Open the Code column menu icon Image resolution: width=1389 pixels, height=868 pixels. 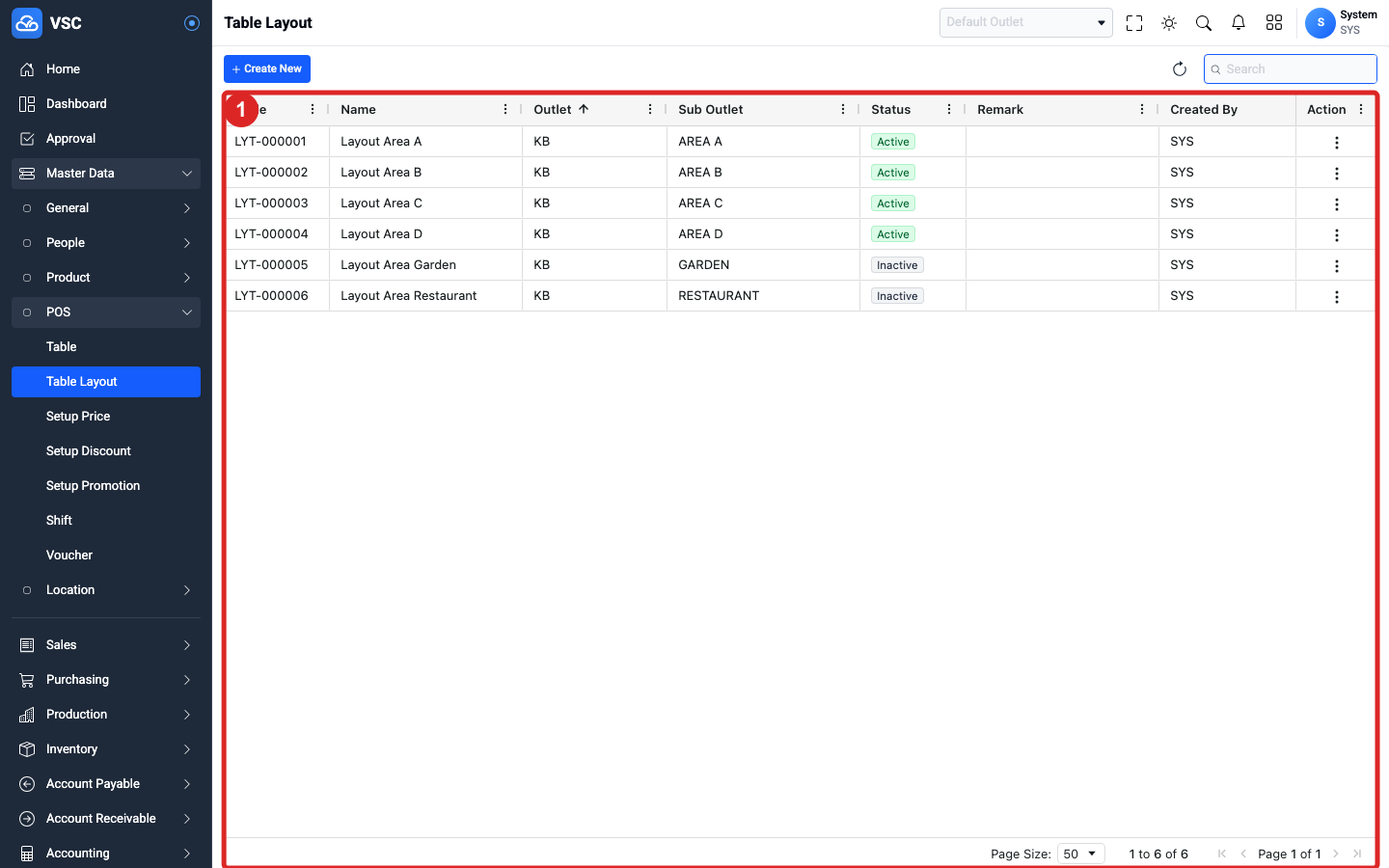(313, 110)
